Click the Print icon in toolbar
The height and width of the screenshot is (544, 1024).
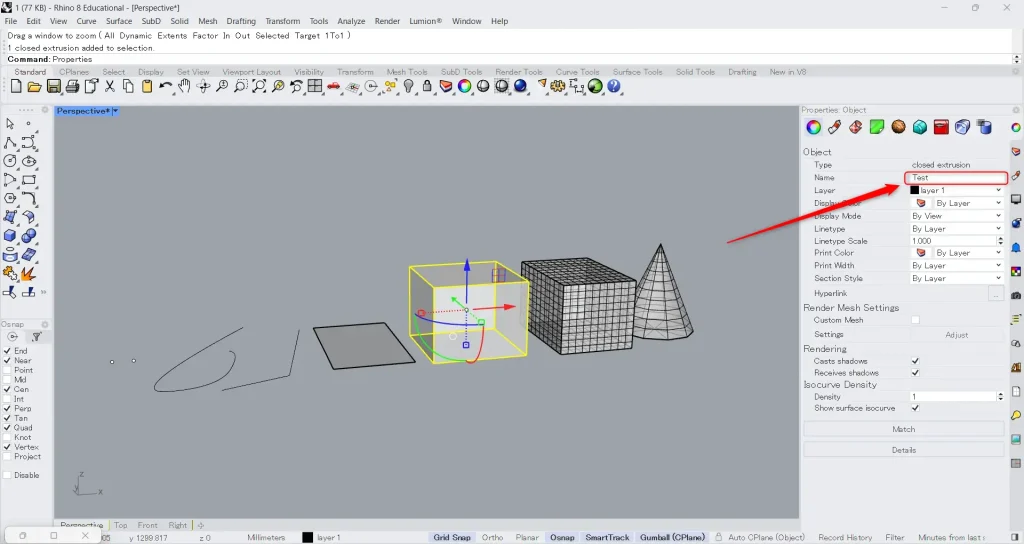(x=72, y=87)
